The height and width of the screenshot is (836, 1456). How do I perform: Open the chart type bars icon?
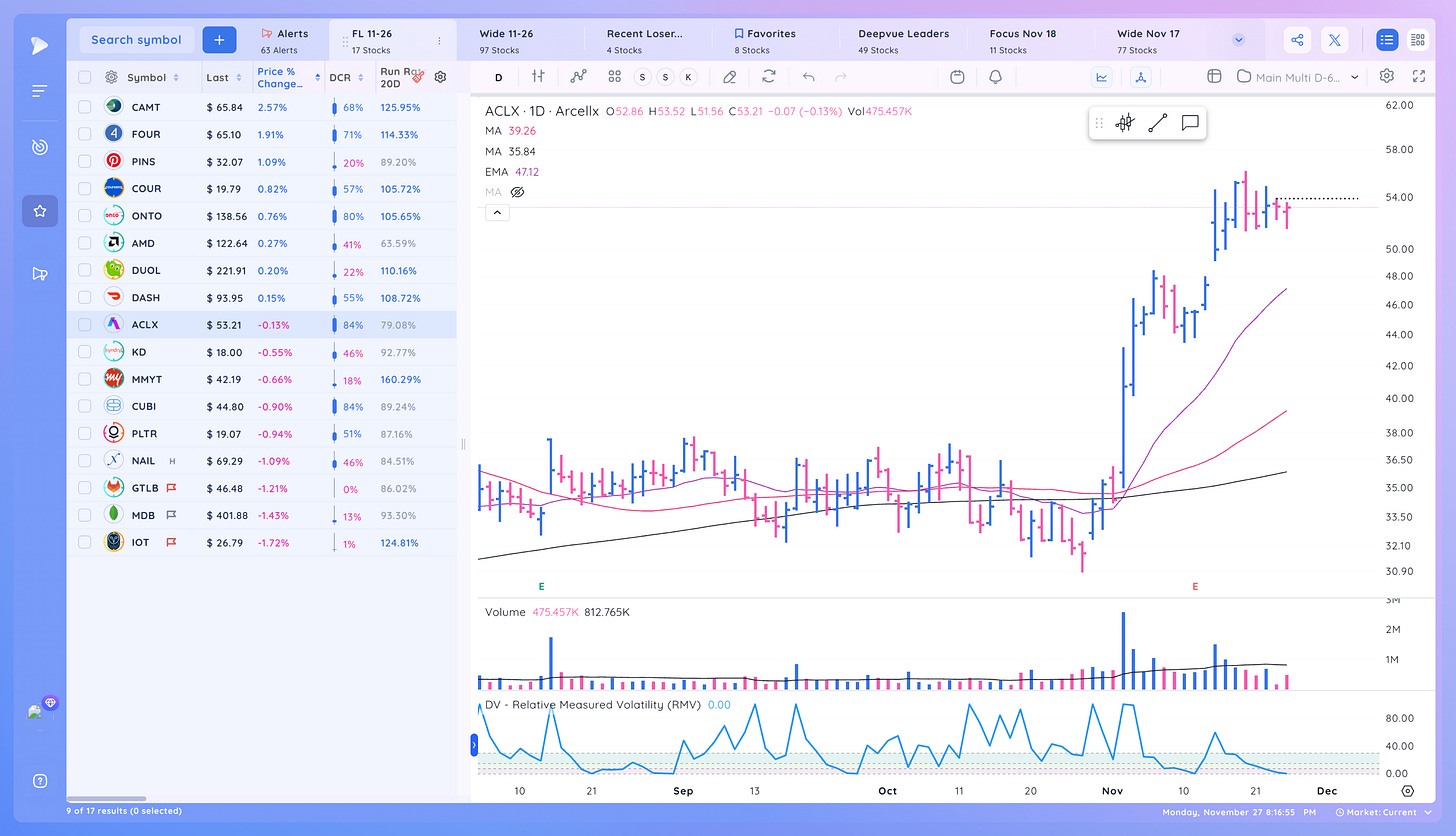(x=538, y=76)
